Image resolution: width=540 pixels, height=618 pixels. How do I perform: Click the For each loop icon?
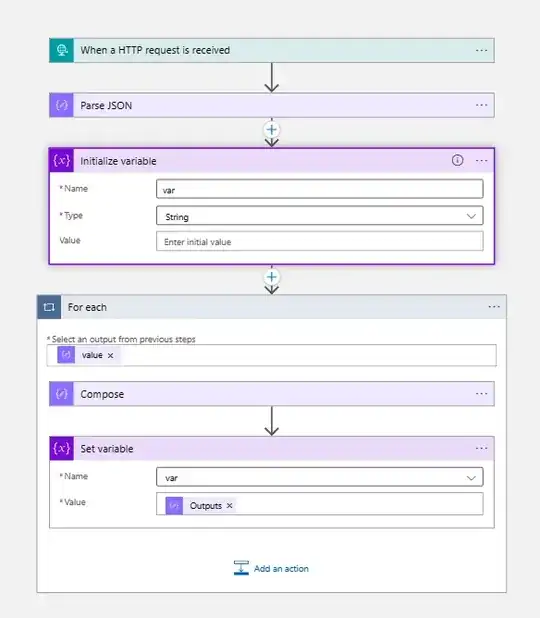coord(49,307)
